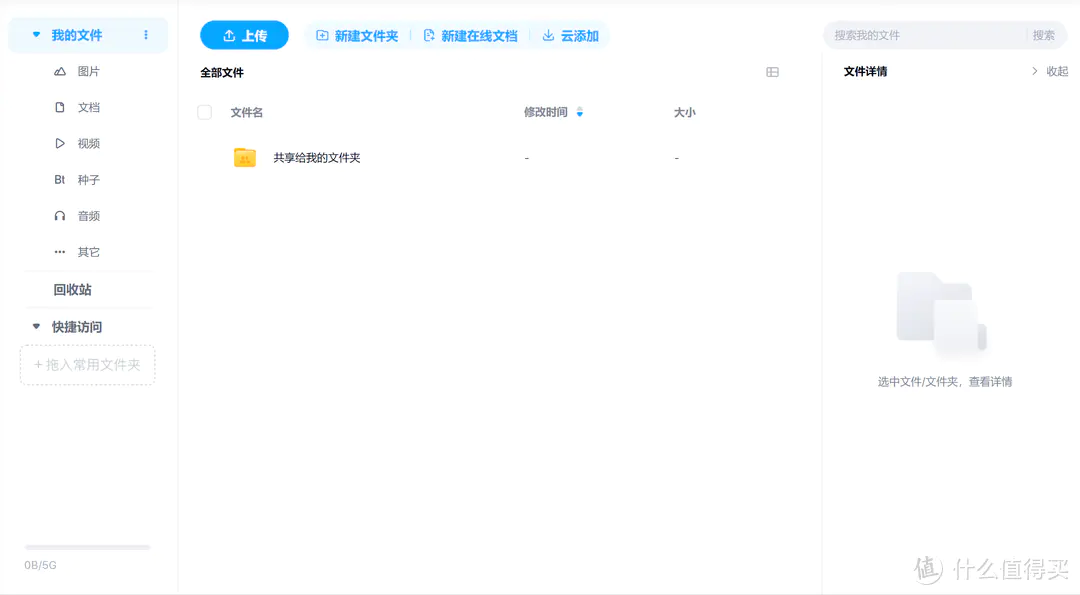Select the Bt 种子 torrent icon
Image resolution: width=1080 pixels, height=595 pixels.
tap(62, 179)
